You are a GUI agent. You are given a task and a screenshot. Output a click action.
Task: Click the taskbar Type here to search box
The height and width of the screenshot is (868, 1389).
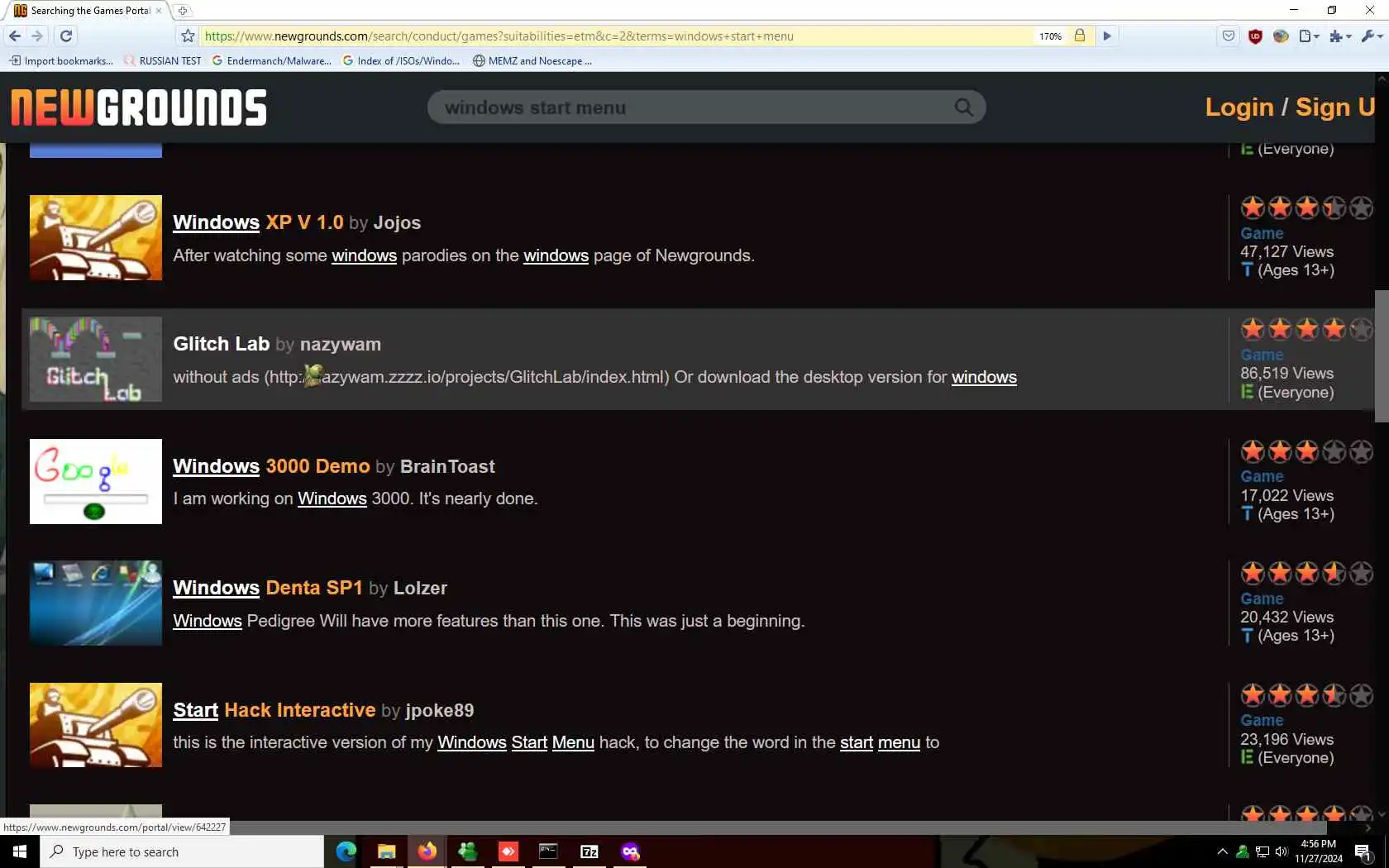click(x=182, y=851)
